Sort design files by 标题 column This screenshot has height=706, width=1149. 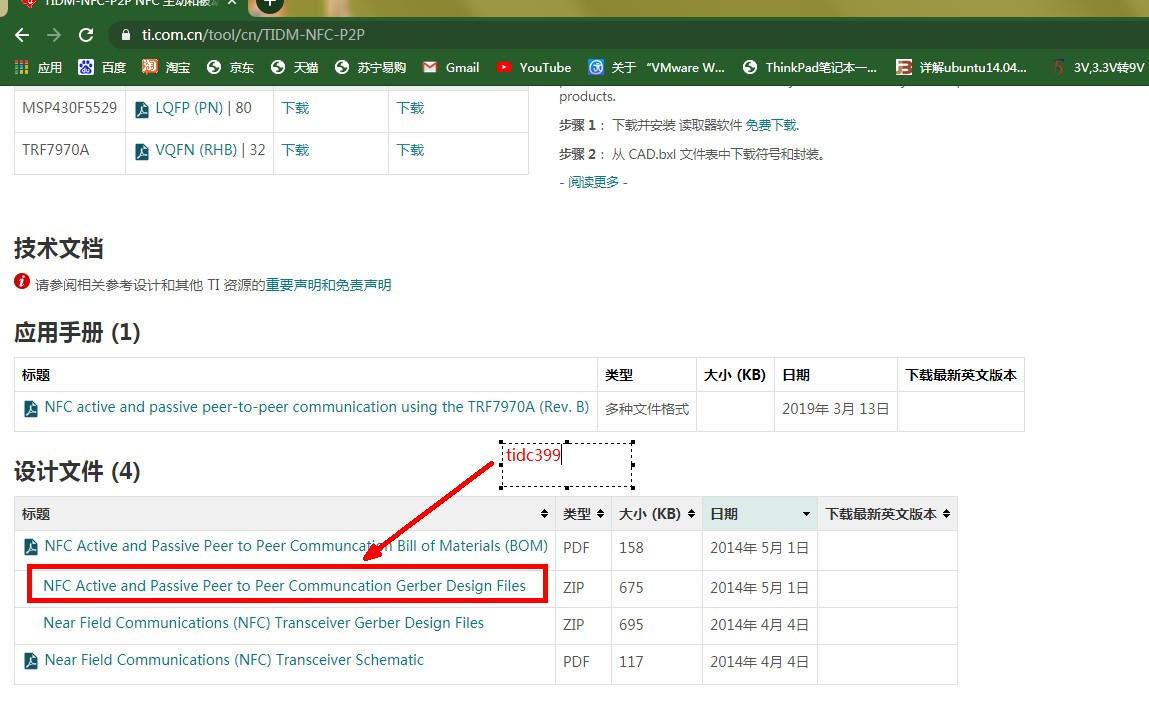284,514
